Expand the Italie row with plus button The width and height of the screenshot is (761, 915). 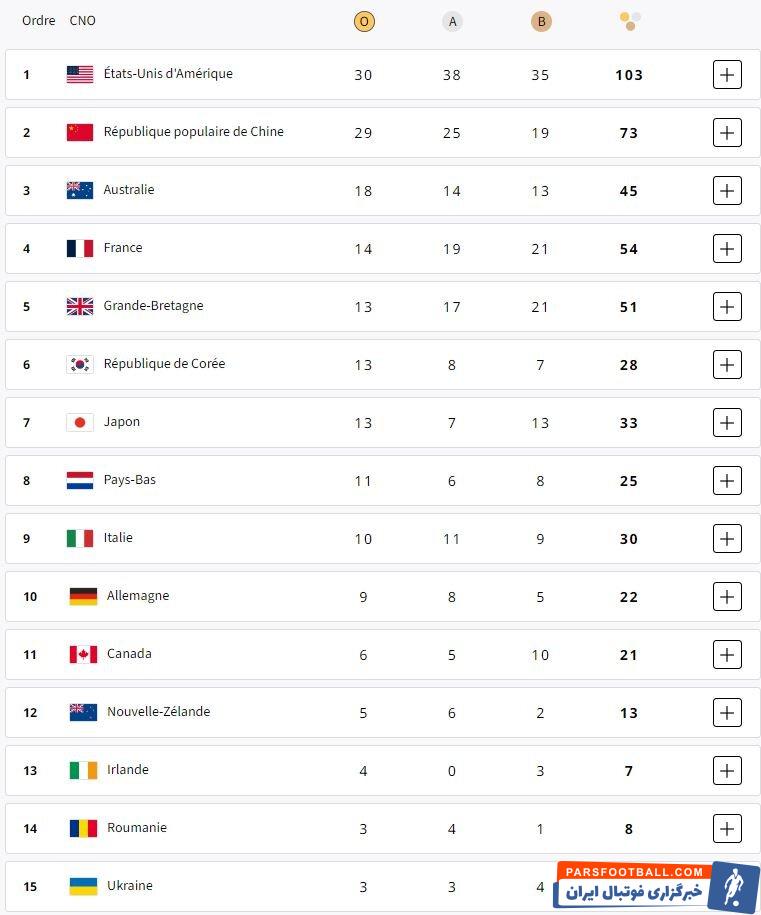[x=727, y=538]
